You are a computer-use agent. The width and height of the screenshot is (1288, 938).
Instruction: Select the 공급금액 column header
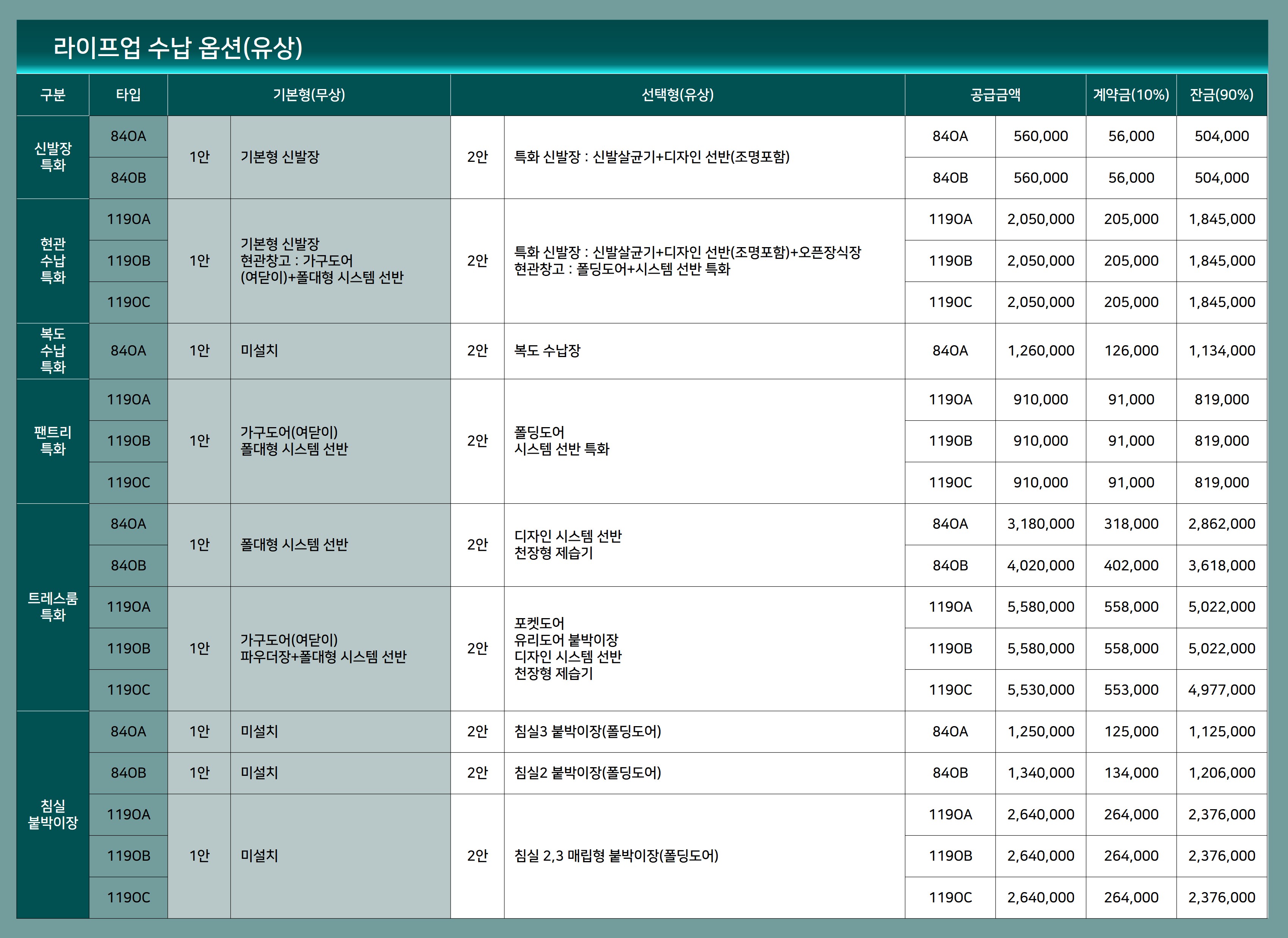click(995, 95)
